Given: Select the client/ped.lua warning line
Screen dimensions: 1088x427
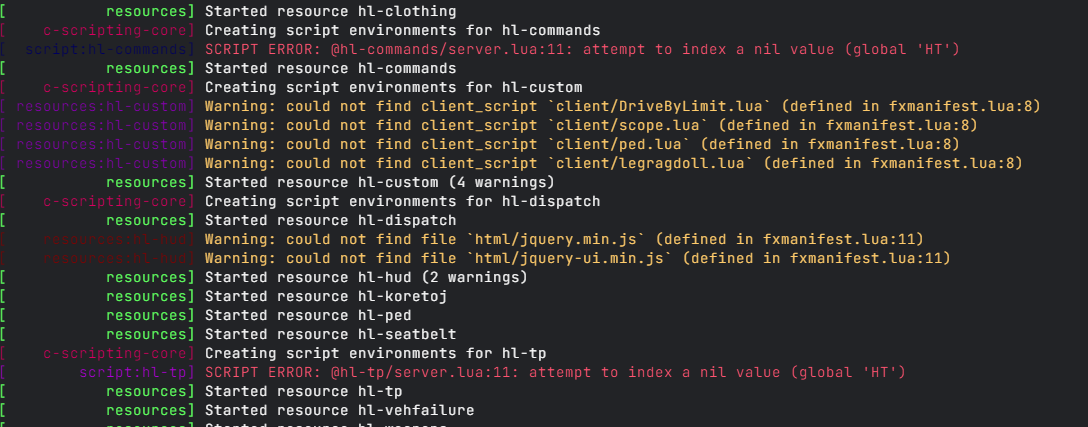Looking at the screenshot, I should (x=583, y=144).
